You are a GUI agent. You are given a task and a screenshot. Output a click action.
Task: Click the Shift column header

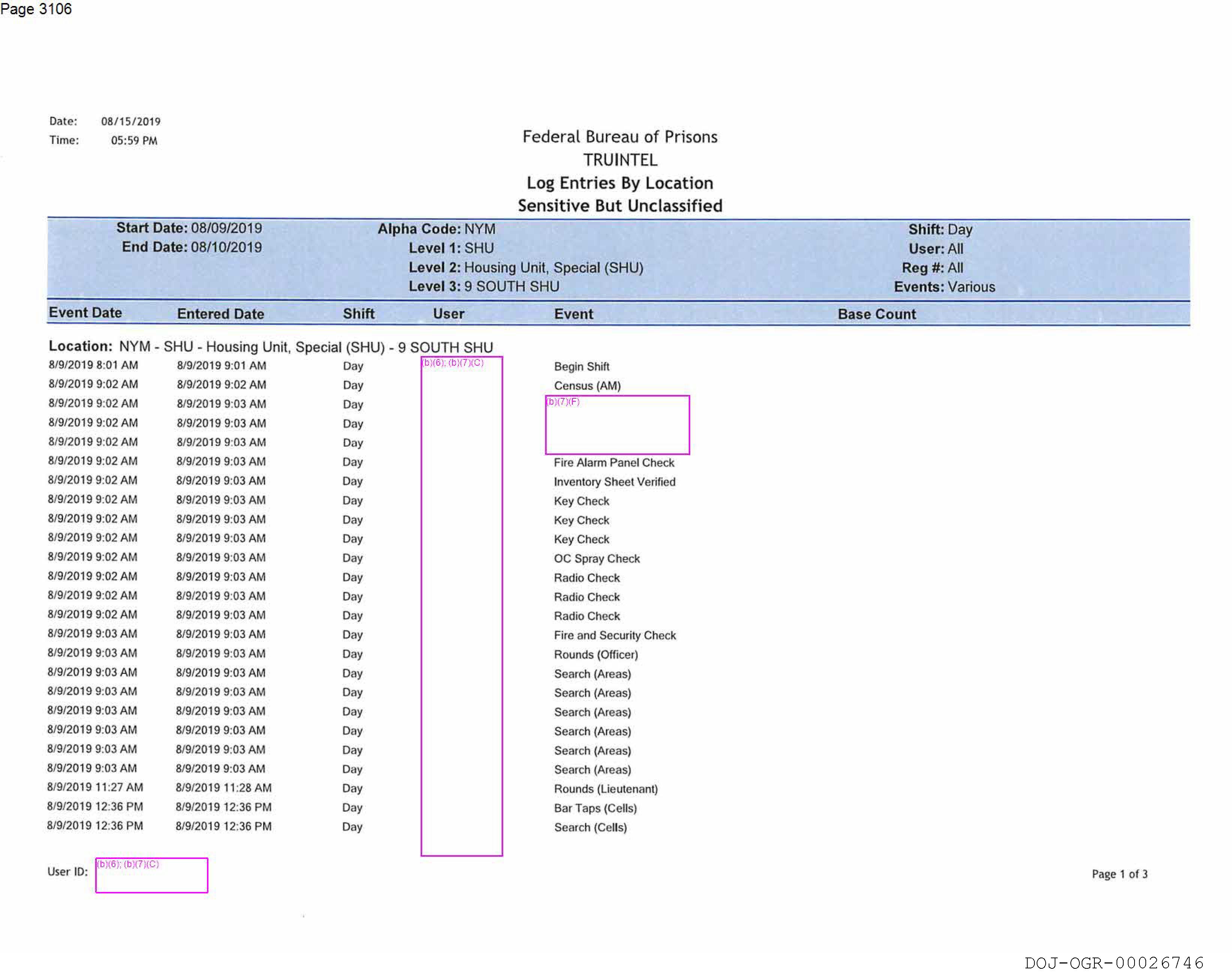coord(358,314)
